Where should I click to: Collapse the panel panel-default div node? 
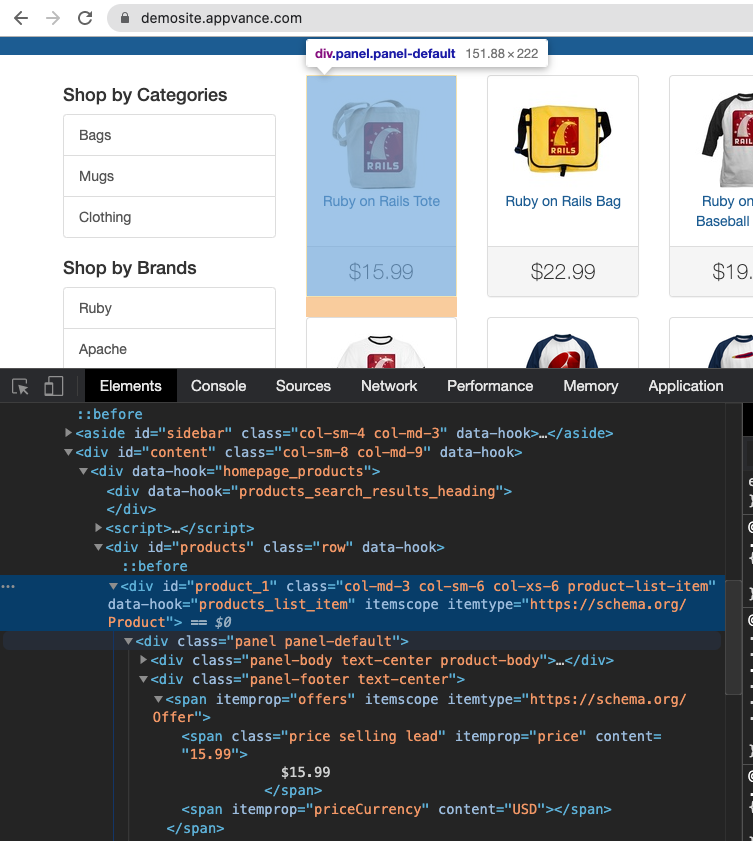128,641
